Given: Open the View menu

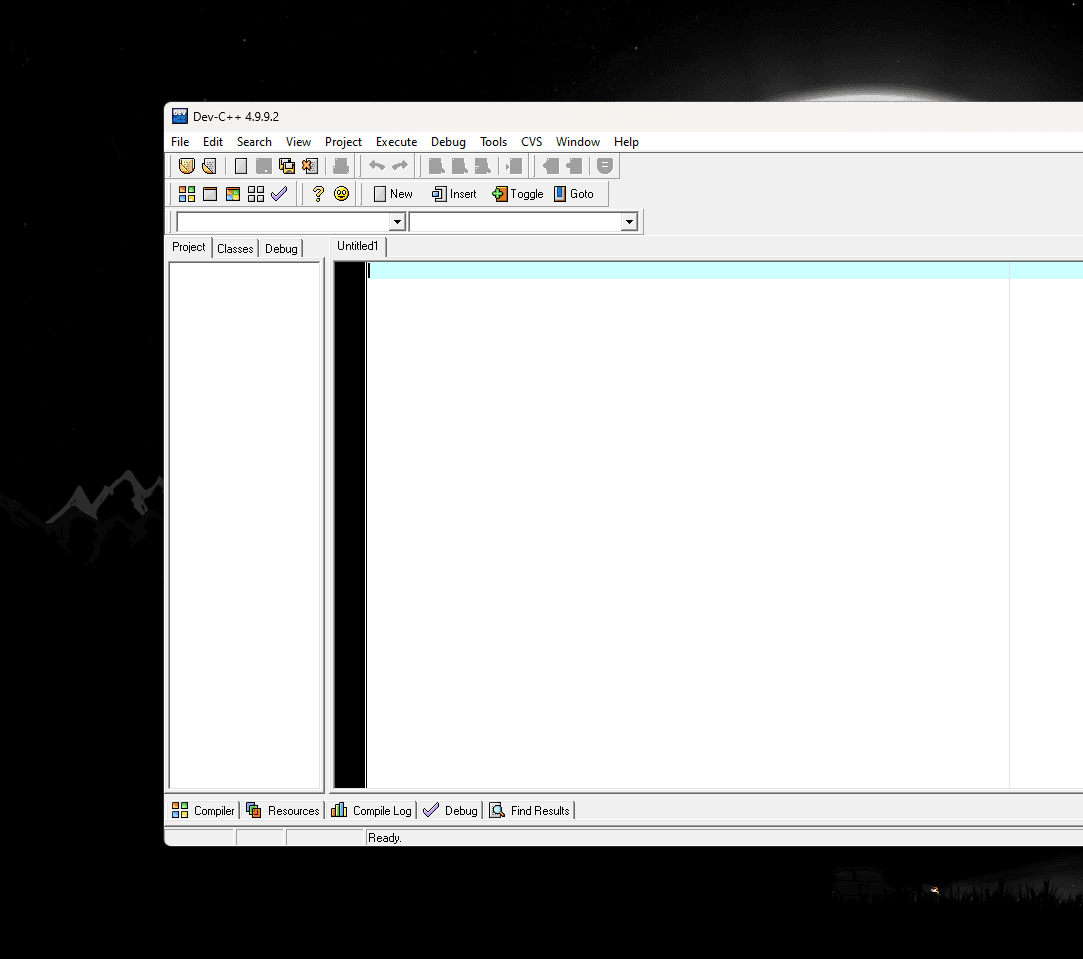Looking at the screenshot, I should pyautogui.click(x=298, y=142).
